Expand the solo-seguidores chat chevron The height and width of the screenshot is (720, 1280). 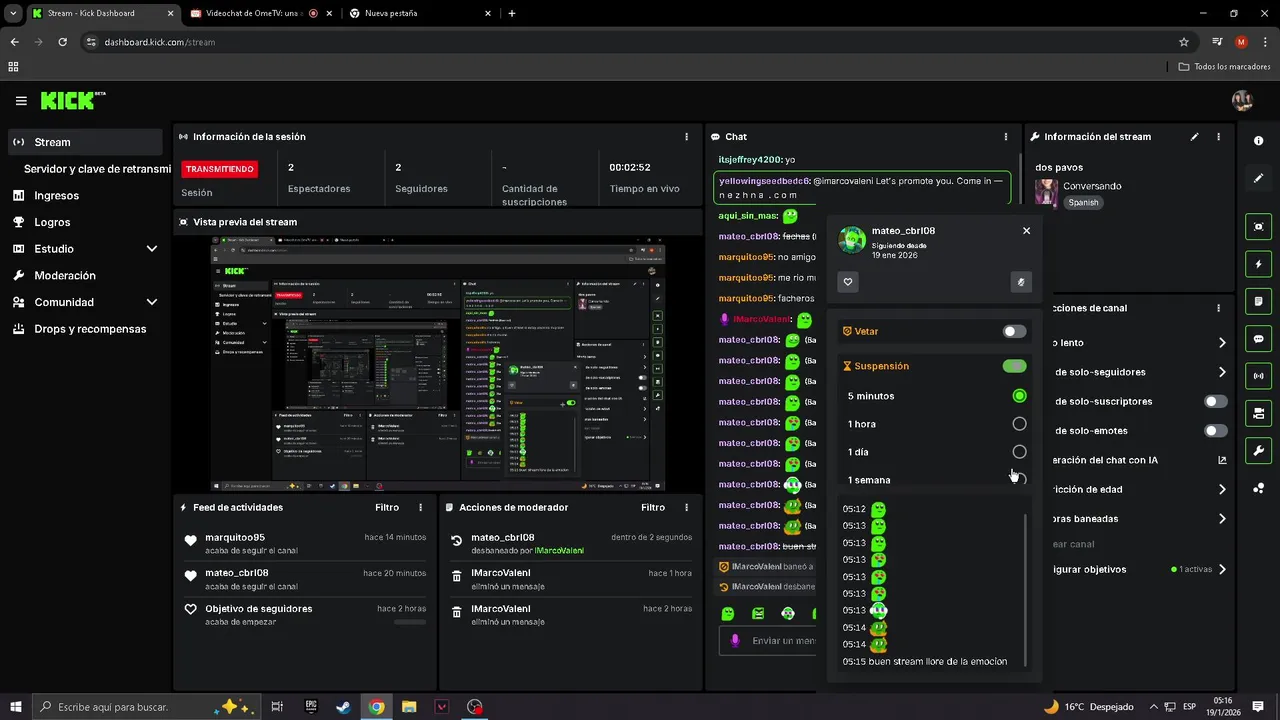pyautogui.click(x=1222, y=372)
